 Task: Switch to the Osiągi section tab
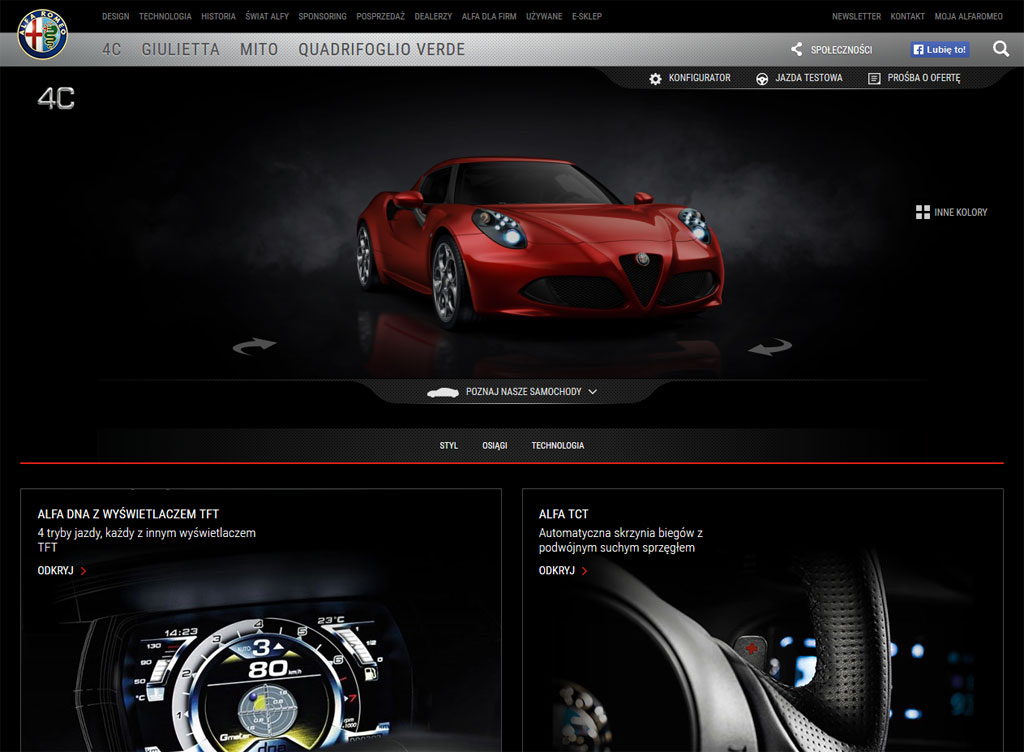494,445
